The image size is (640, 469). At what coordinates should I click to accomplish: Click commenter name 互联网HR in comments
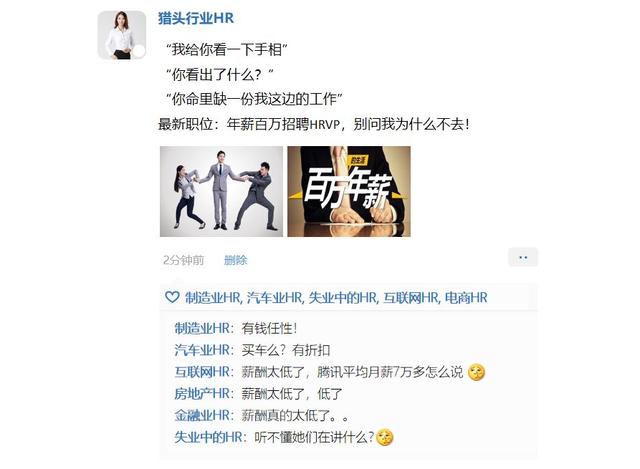(x=202, y=372)
